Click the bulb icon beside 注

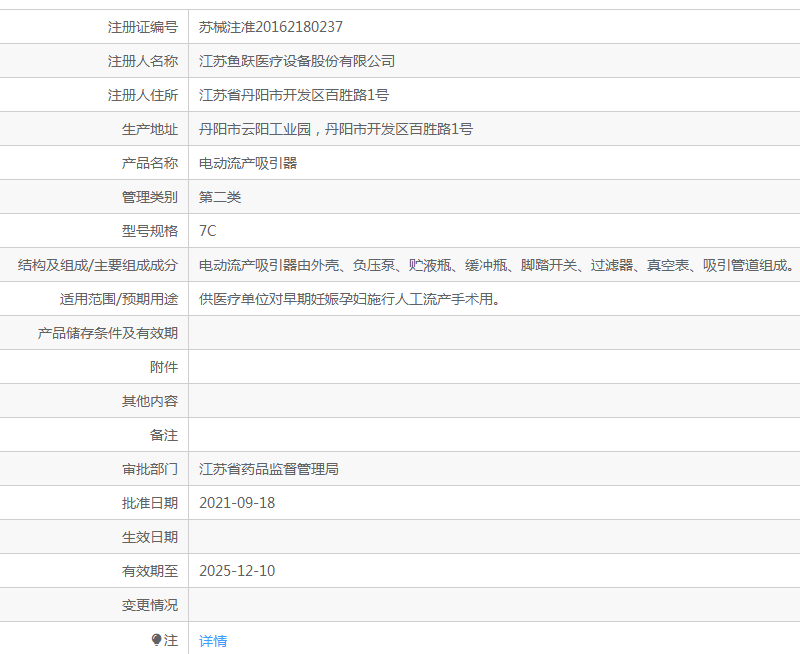point(157,640)
